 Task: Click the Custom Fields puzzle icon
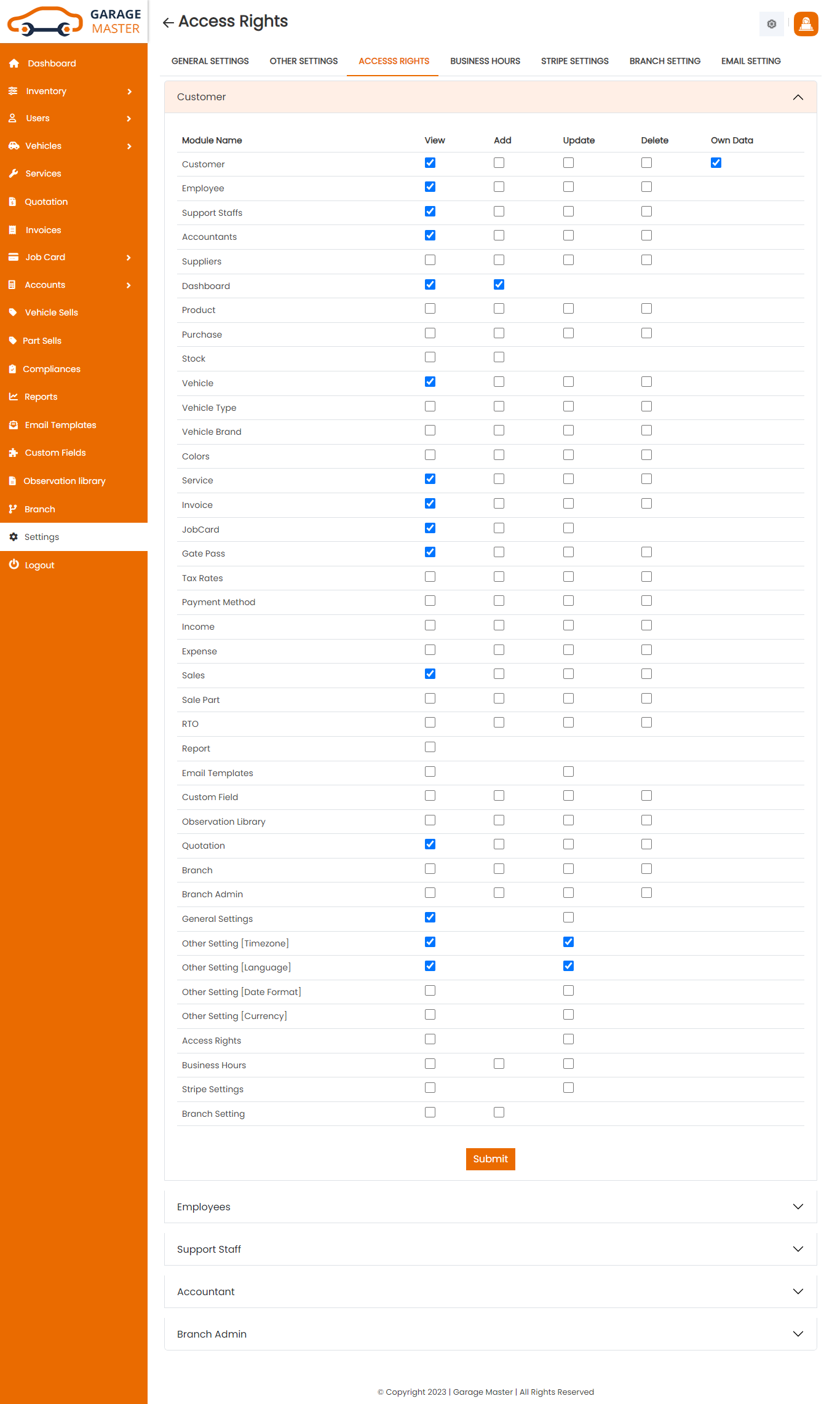(x=13, y=453)
